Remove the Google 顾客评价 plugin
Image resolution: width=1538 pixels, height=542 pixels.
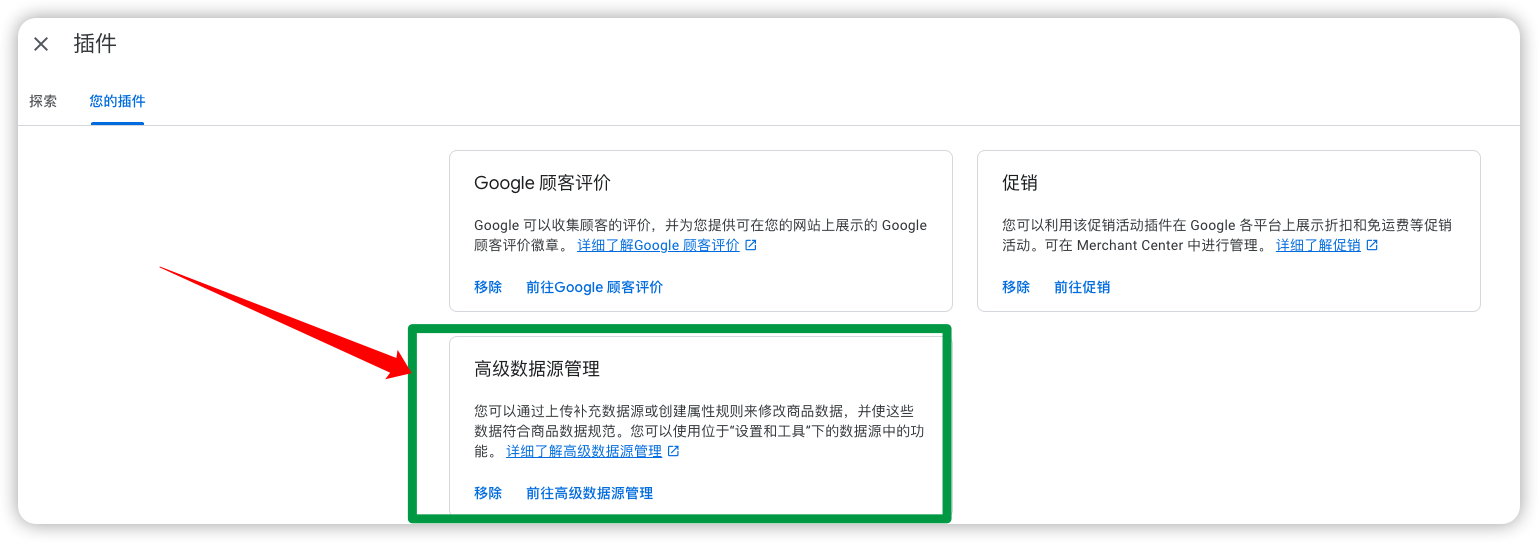click(488, 287)
